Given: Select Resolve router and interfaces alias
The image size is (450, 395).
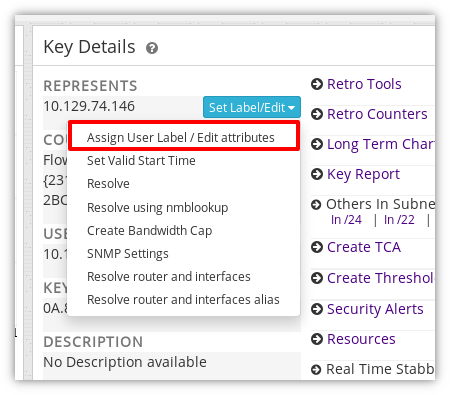Looking at the screenshot, I should pyautogui.click(x=183, y=300).
